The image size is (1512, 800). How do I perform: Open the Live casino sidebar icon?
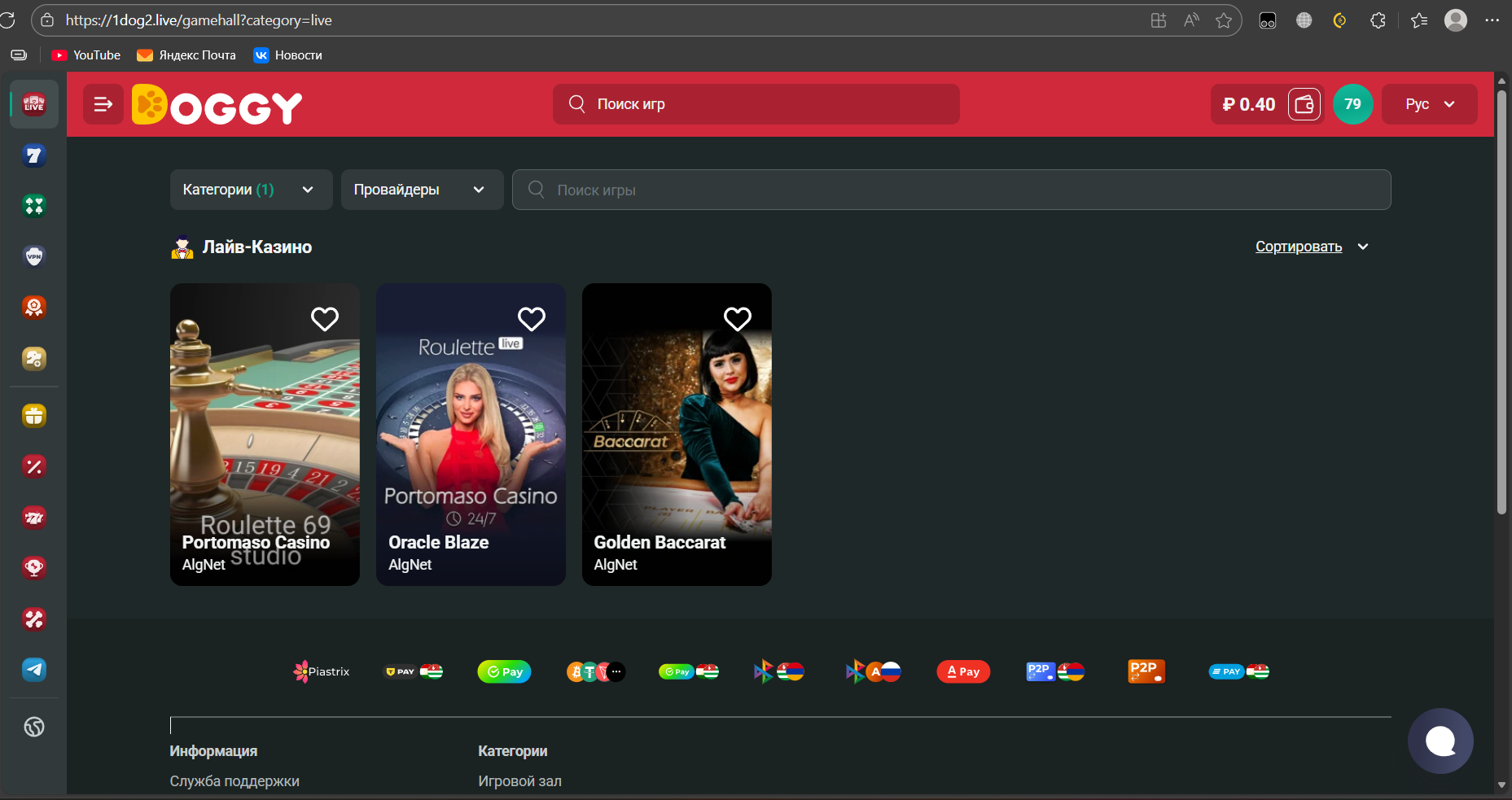(34, 104)
